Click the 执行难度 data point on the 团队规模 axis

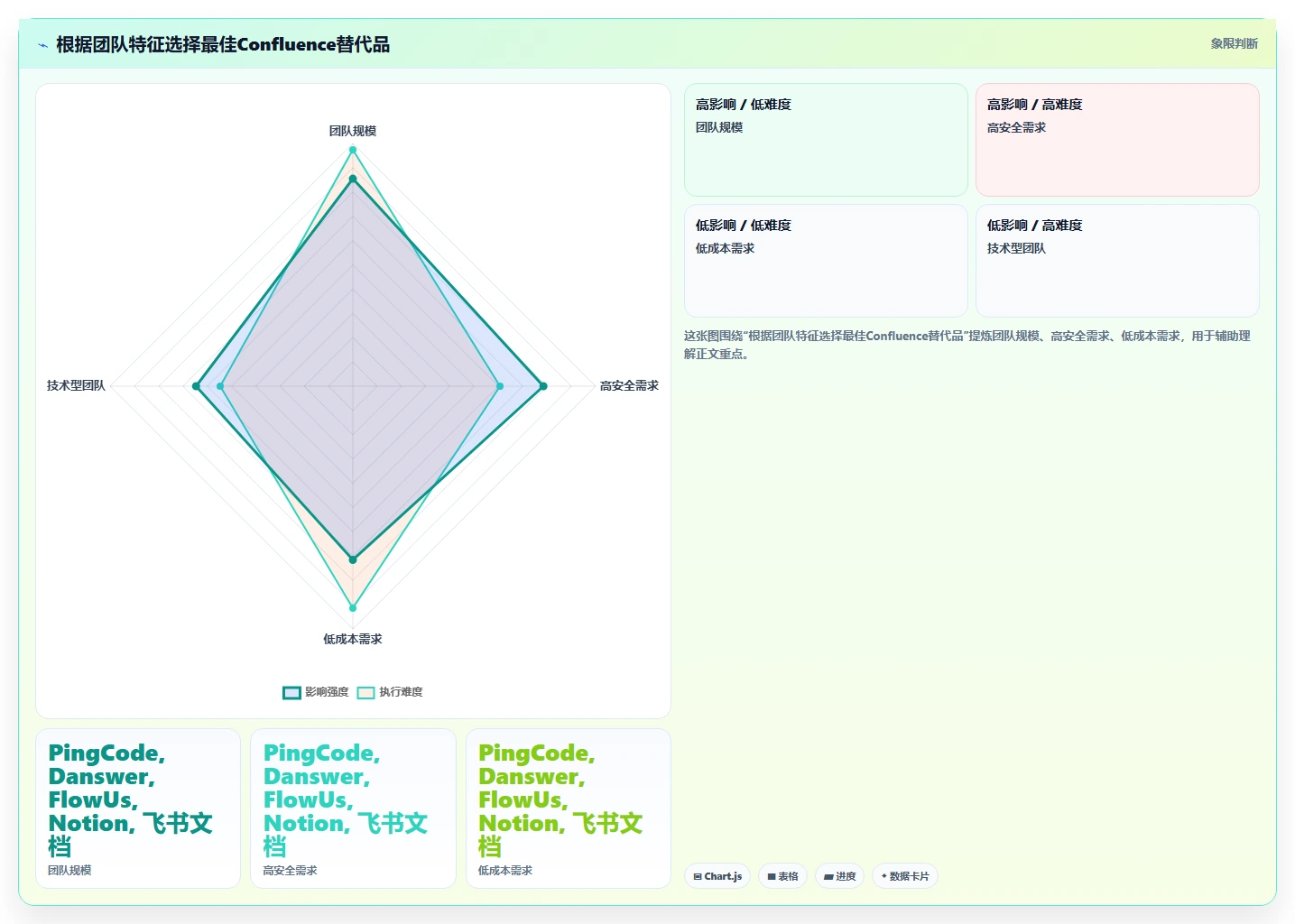pos(353,150)
